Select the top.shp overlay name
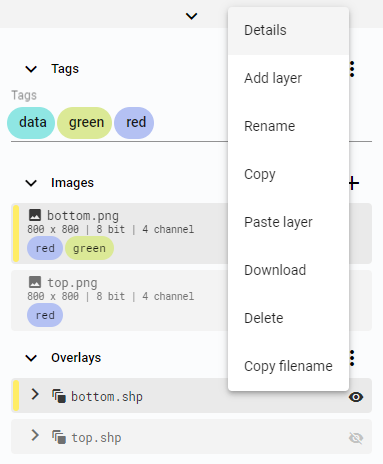 (x=96, y=438)
